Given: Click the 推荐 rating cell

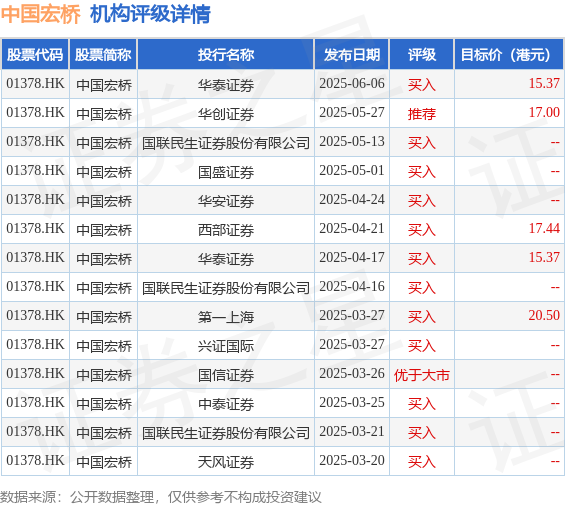Looking at the screenshot, I should (x=422, y=114).
